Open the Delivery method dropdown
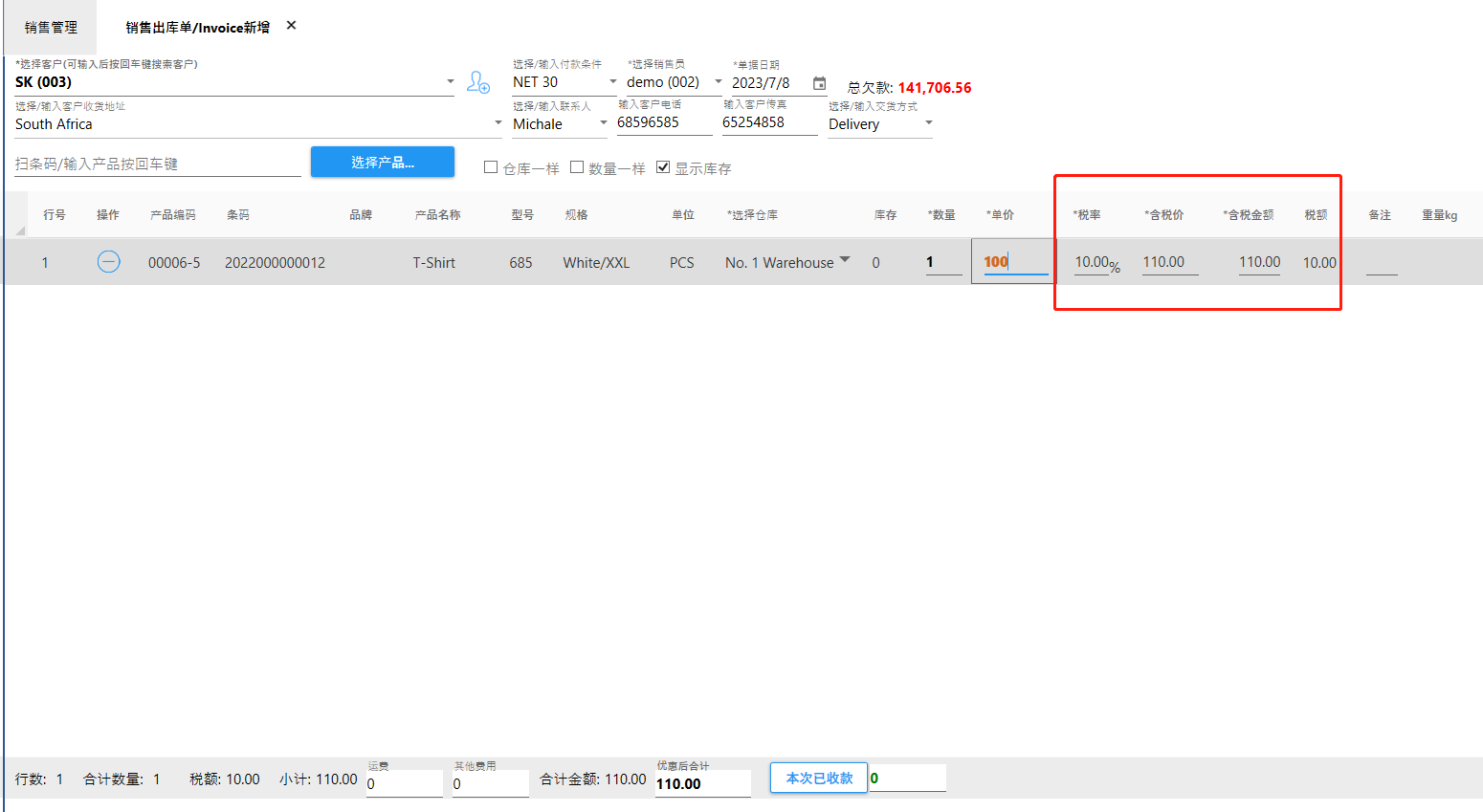This screenshot has height=812, width=1483. click(x=928, y=123)
